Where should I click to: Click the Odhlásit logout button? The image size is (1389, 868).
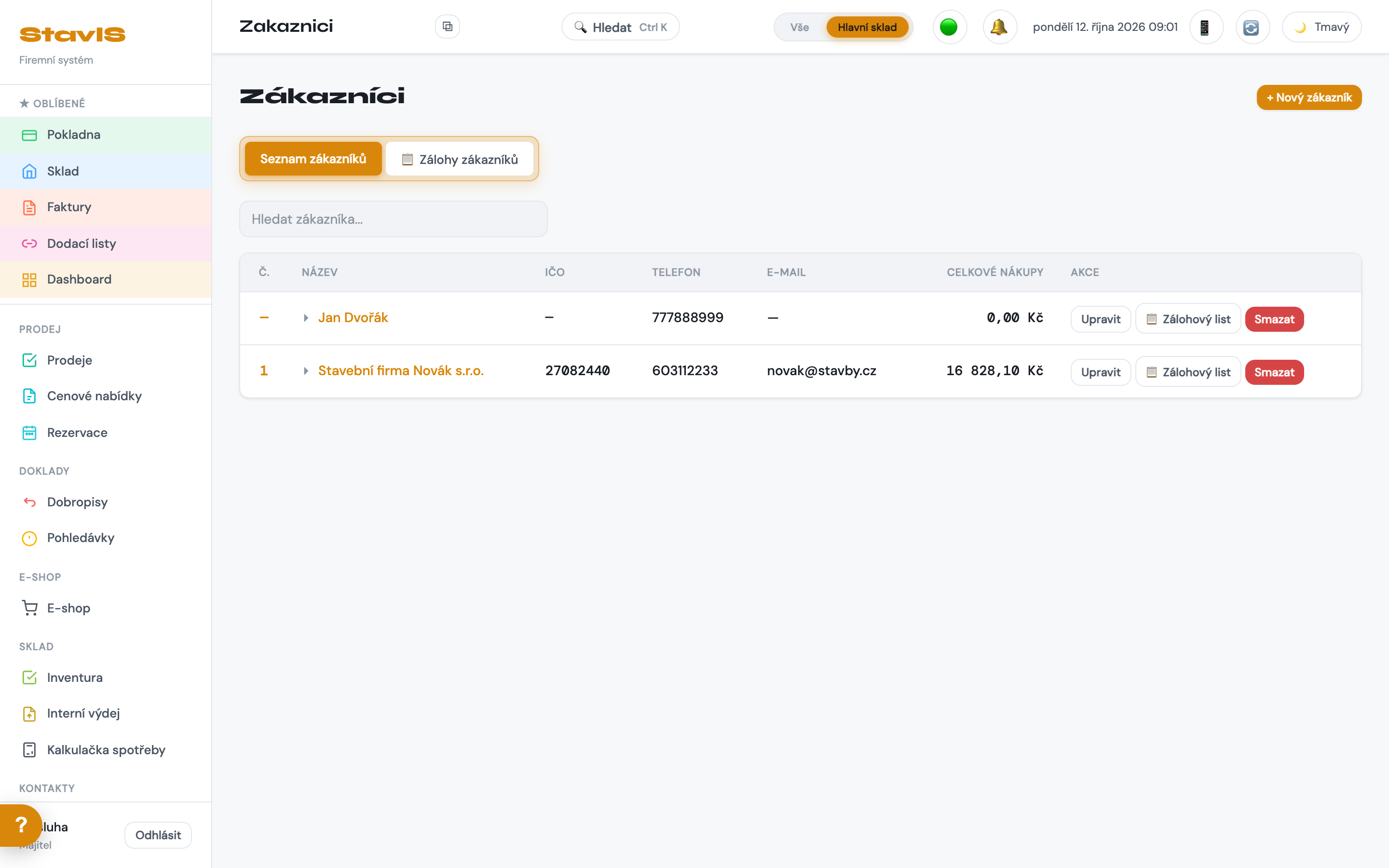tap(158, 835)
